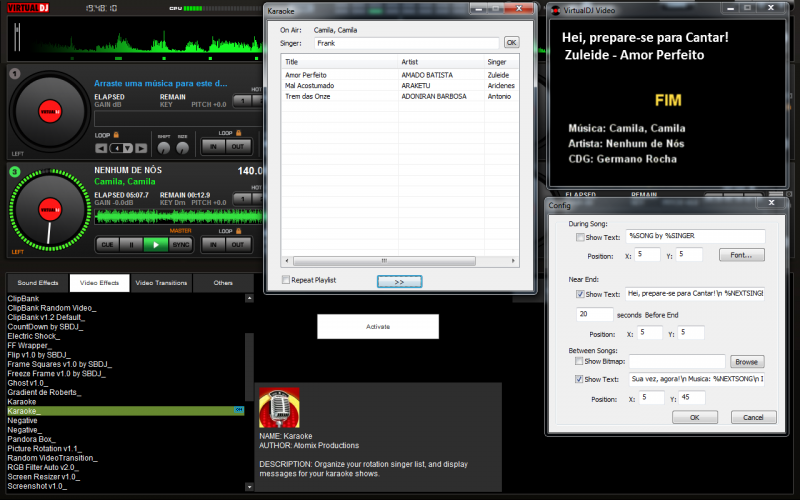Screen dimensions: 800x500
Task: Click the green play button on deck 3
Action: [156, 245]
